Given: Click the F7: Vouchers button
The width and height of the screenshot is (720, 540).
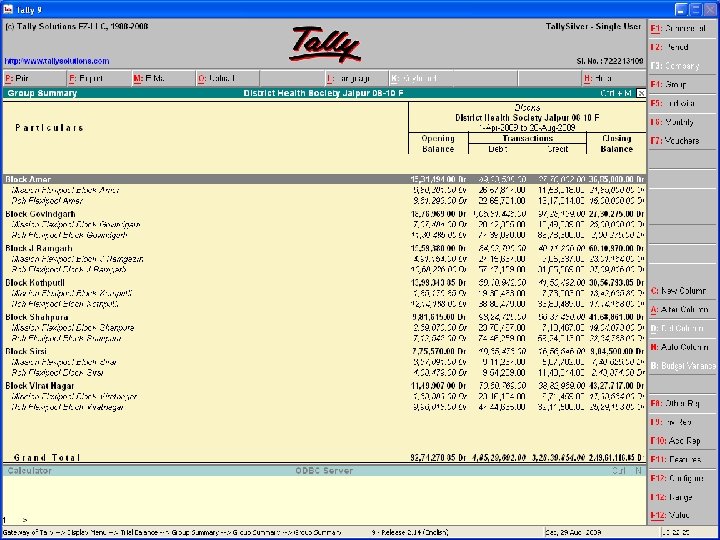Looking at the screenshot, I should click(x=683, y=141).
